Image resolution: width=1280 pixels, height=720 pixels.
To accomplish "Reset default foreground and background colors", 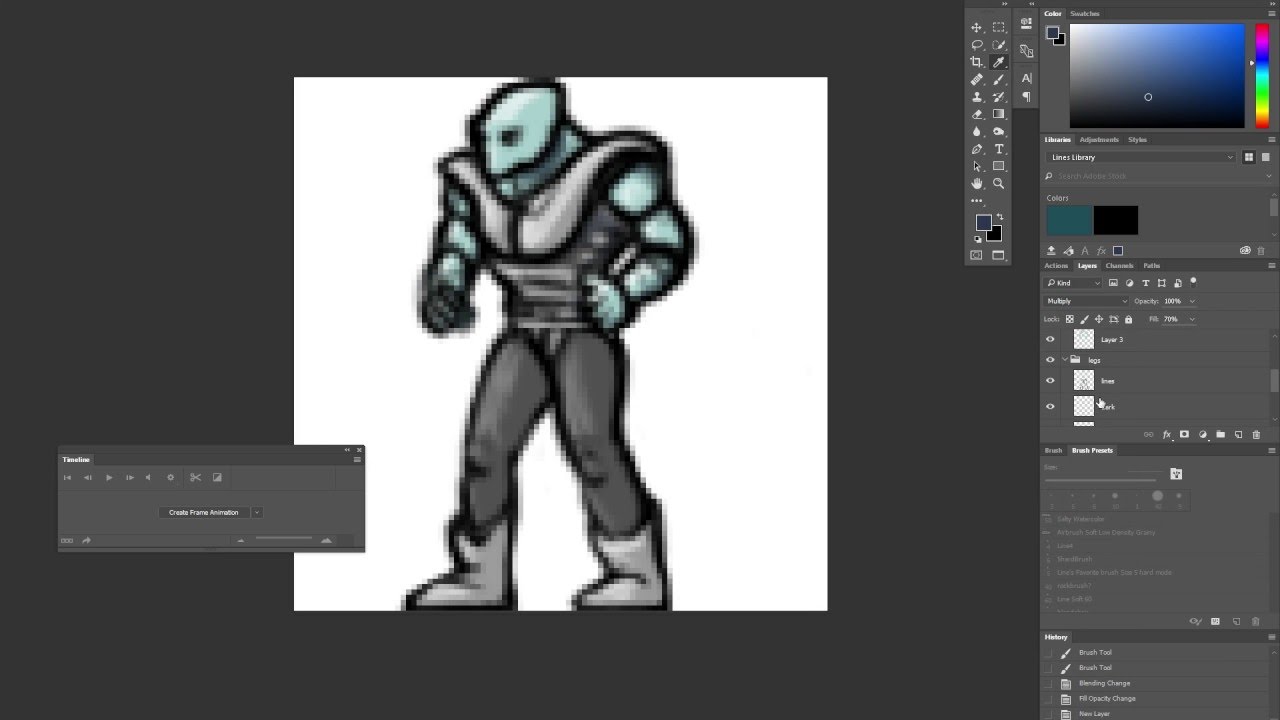I will (x=977, y=239).
